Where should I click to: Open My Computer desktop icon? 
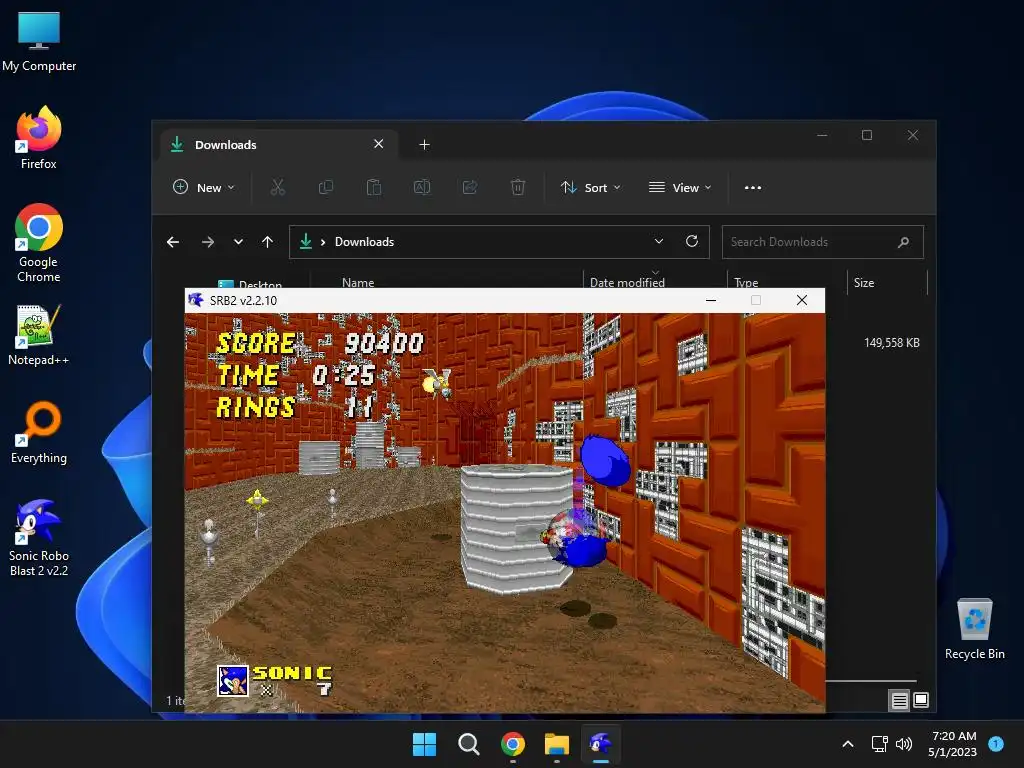[39, 40]
